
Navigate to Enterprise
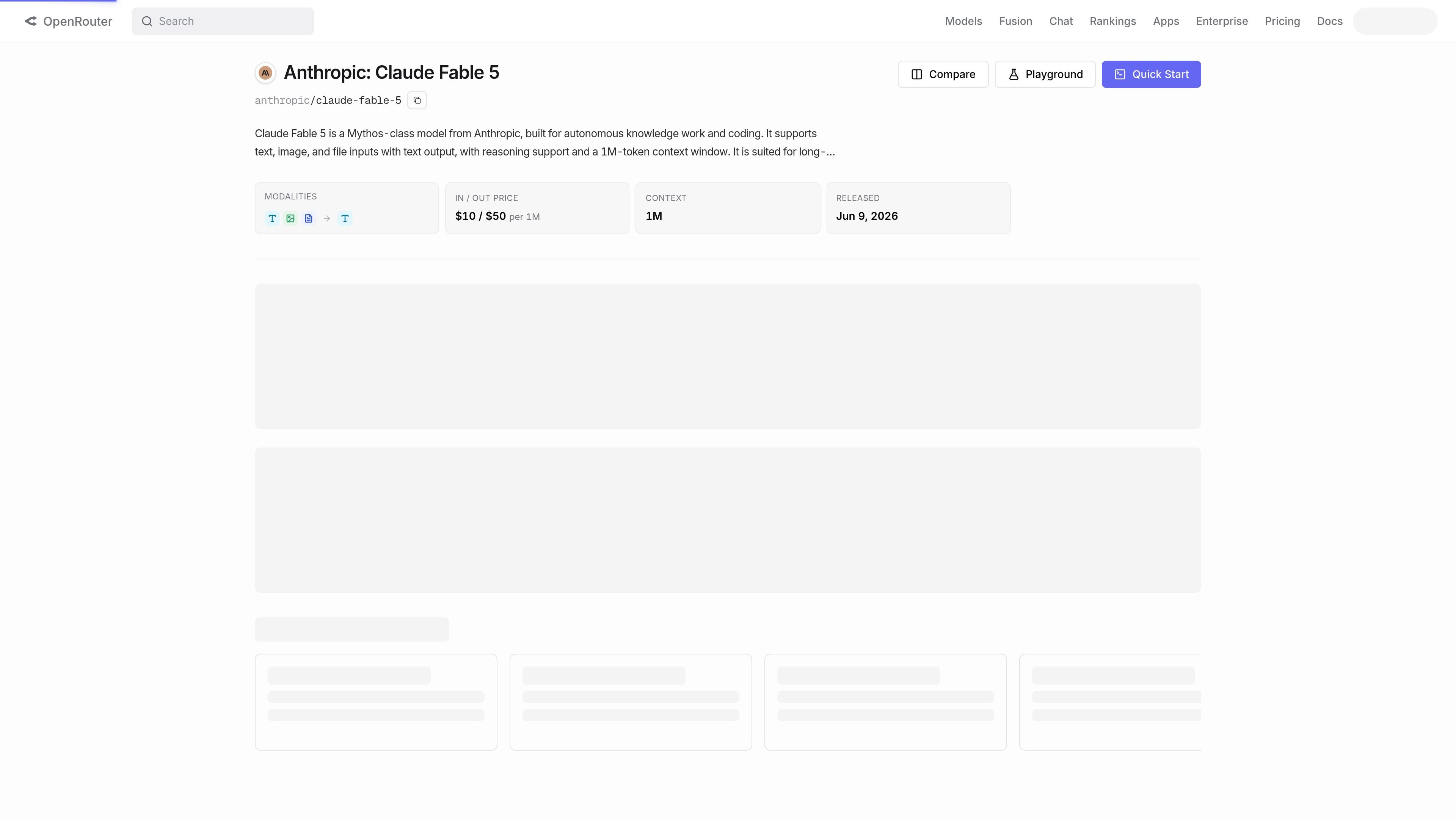tap(1221, 22)
